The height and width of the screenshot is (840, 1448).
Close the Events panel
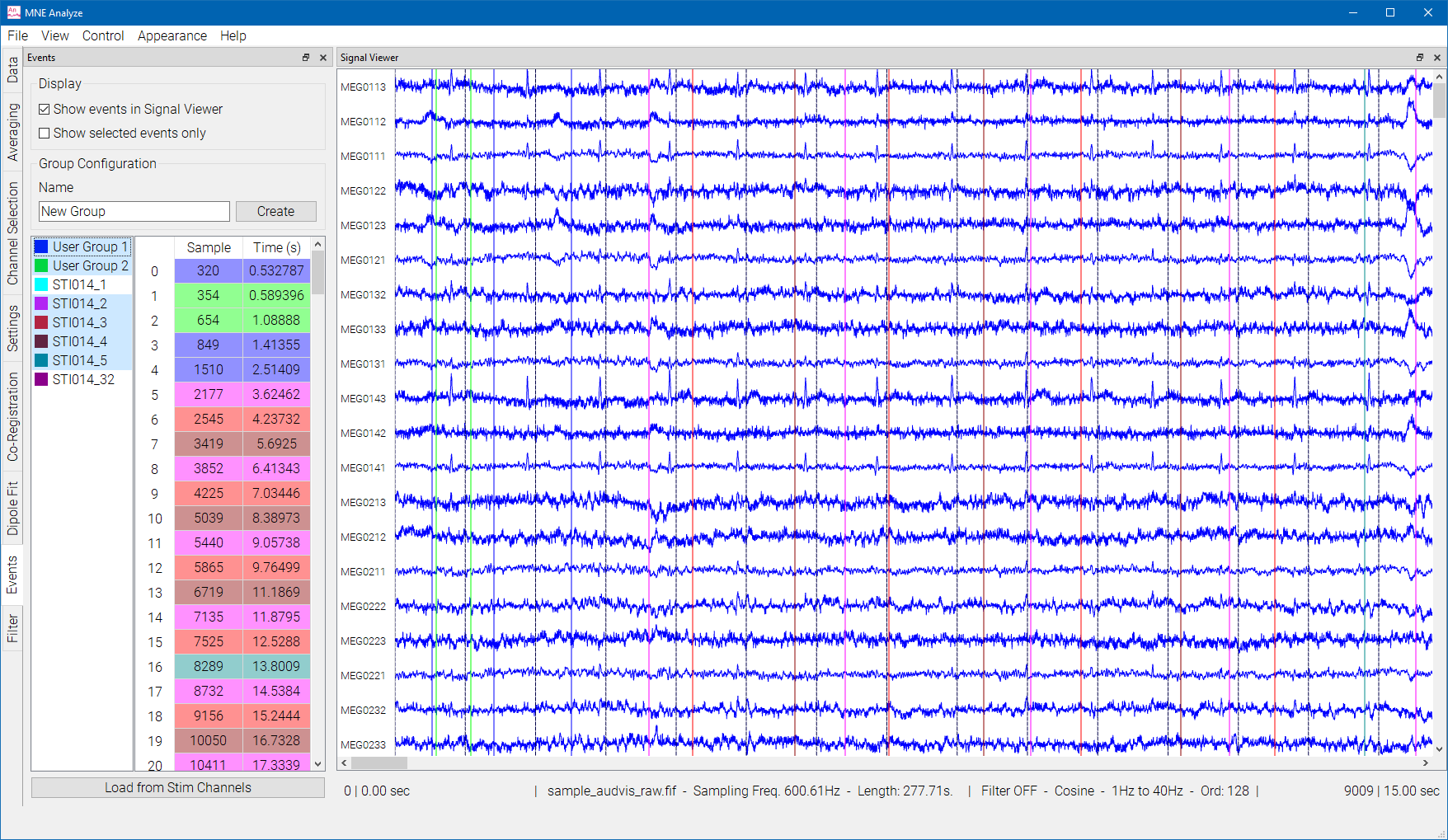point(323,58)
